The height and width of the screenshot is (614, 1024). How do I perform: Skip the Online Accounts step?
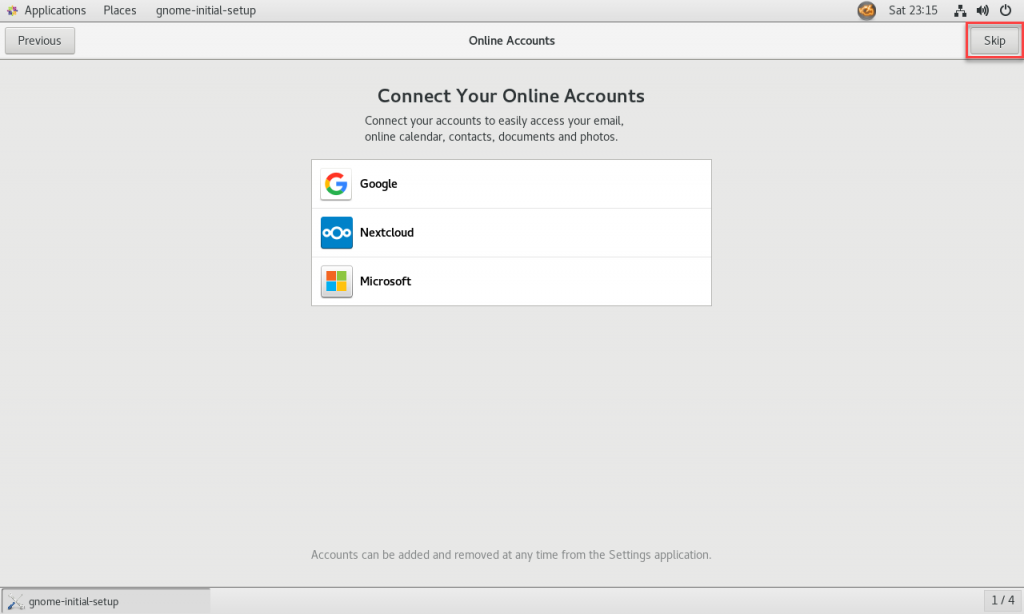[994, 40]
